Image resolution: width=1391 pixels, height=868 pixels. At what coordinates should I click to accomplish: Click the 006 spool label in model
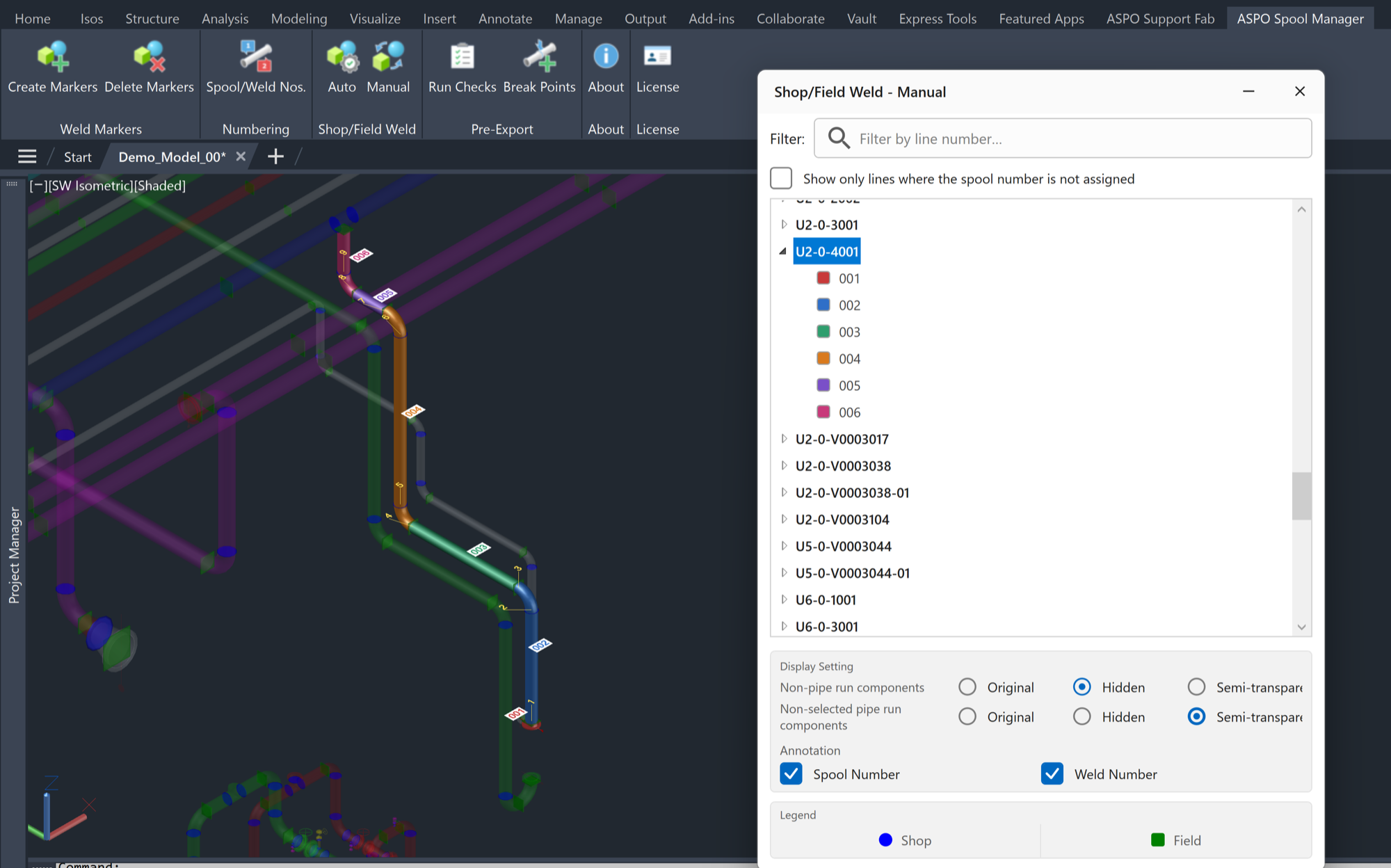pyautogui.click(x=361, y=255)
